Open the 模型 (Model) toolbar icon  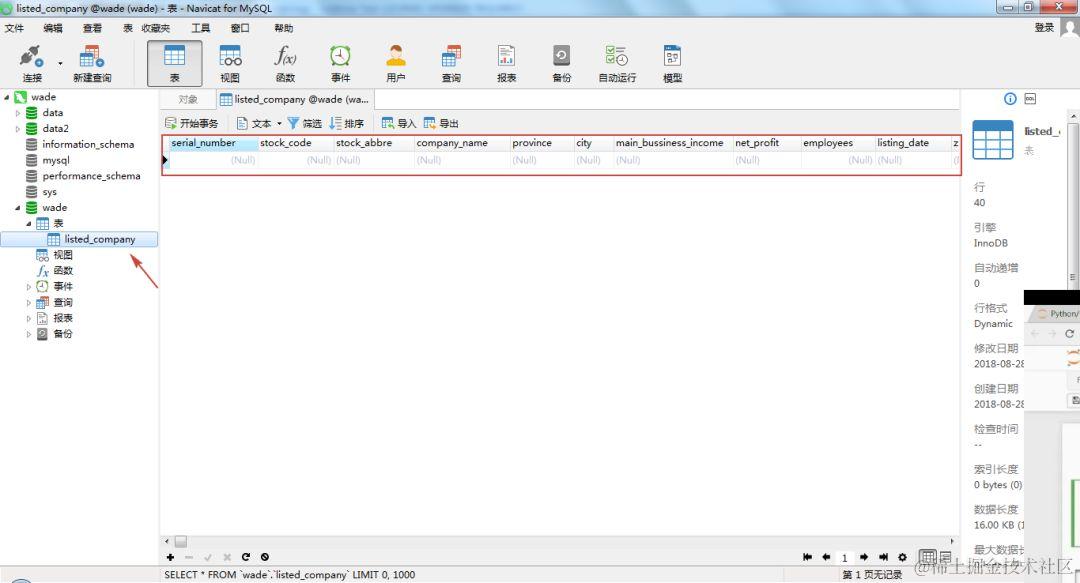[672, 63]
